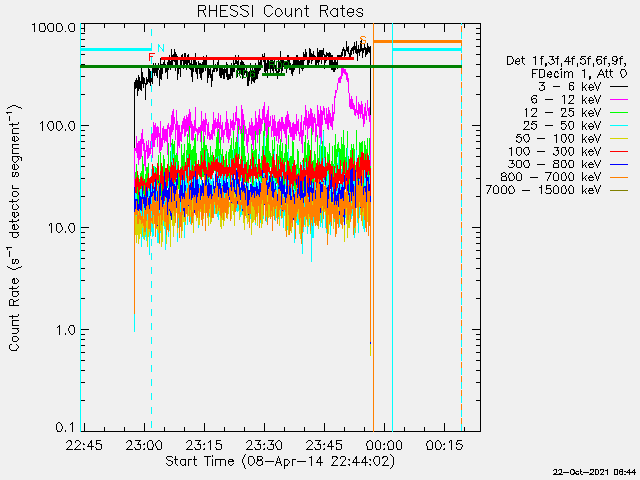This screenshot has width=640, height=480.
Task: Click the '1.0' y-axis tick label
Action: [x=65, y=330]
